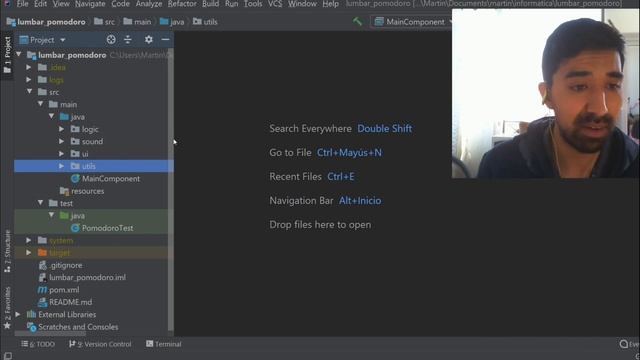Open Project panel settings gear
The width and height of the screenshot is (640, 360).
click(x=149, y=40)
